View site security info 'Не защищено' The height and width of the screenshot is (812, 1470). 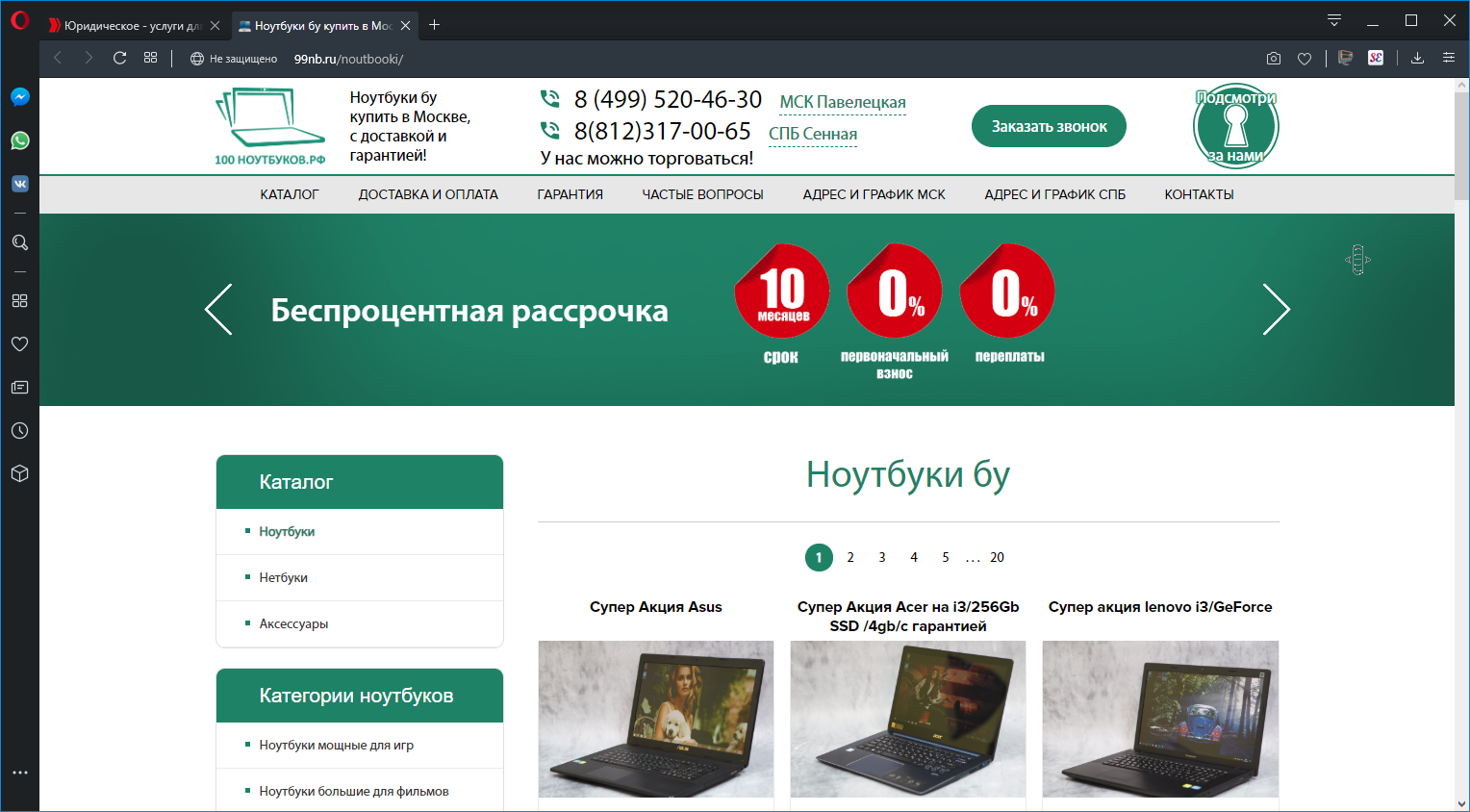click(234, 59)
